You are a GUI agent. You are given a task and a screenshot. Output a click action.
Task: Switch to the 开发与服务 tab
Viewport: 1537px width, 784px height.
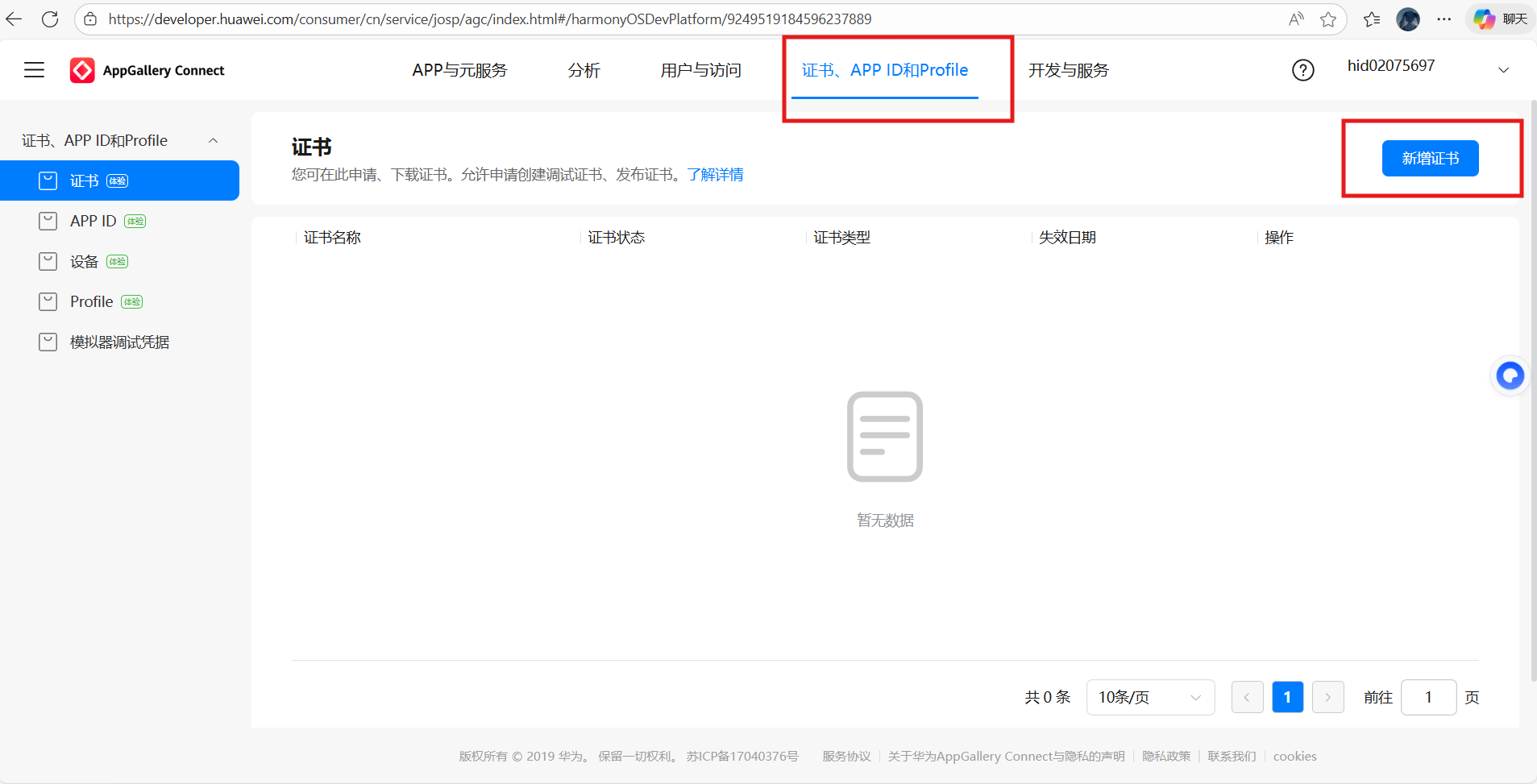pyautogui.click(x=1069, y=70)
